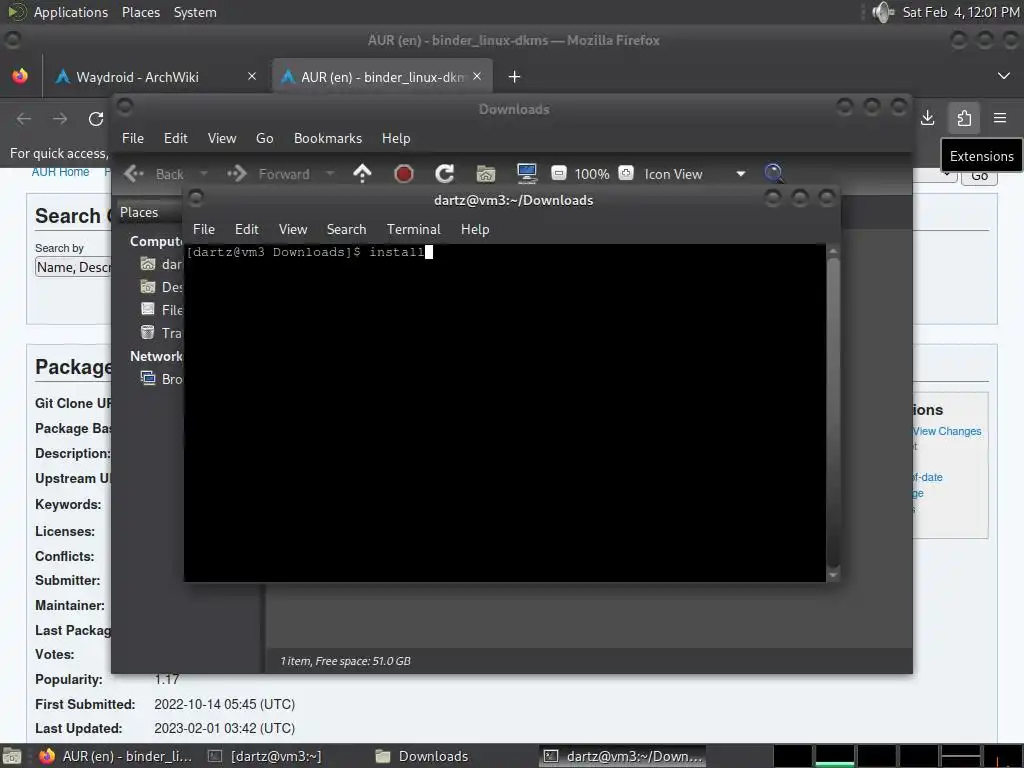Open the Terminal menu

(x=413, y=229)
